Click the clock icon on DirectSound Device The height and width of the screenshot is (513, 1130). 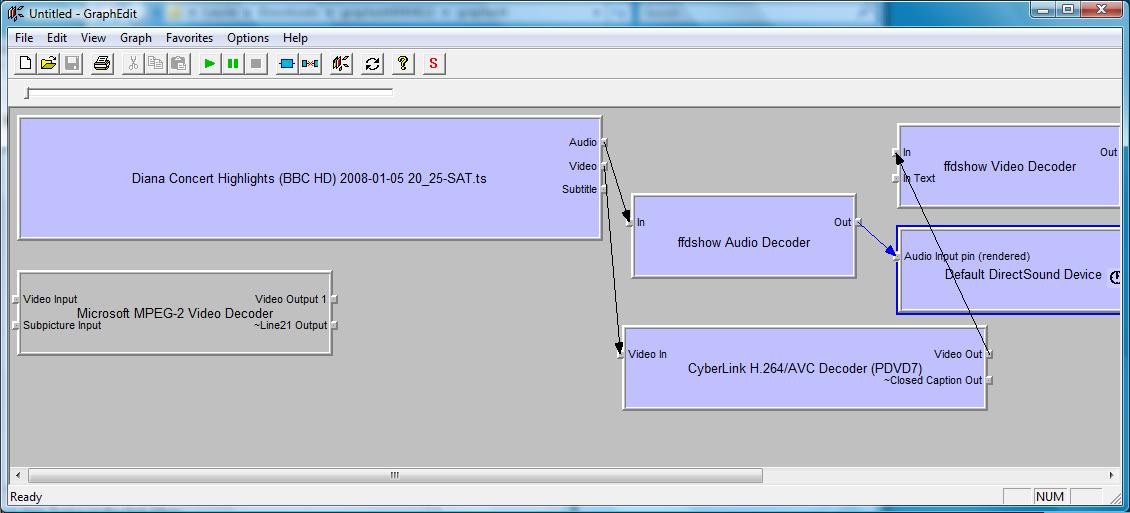(x=1115, y=276)
